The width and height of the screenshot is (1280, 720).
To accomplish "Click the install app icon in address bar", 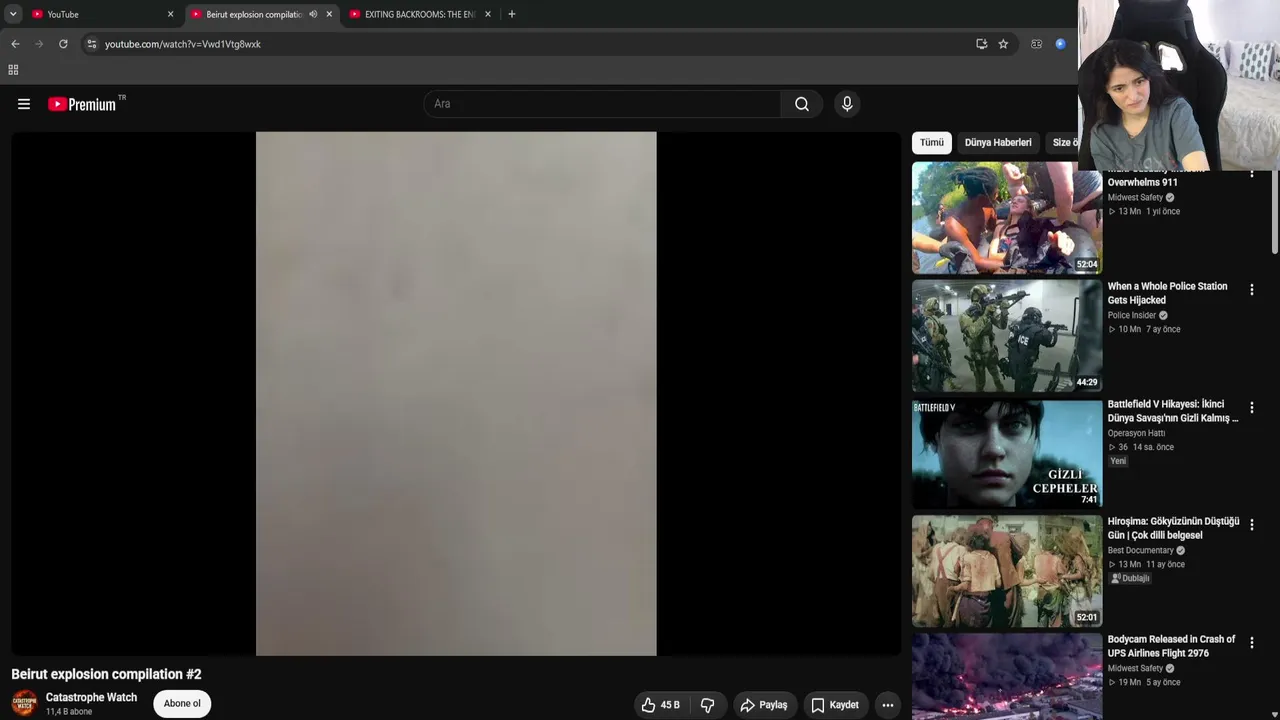I will [981, 44].
